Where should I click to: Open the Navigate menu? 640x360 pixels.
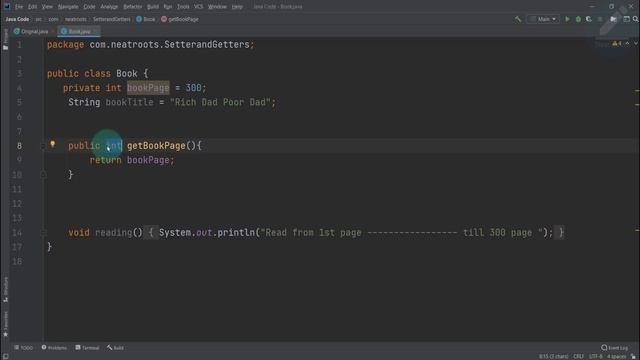coord(68,7)
